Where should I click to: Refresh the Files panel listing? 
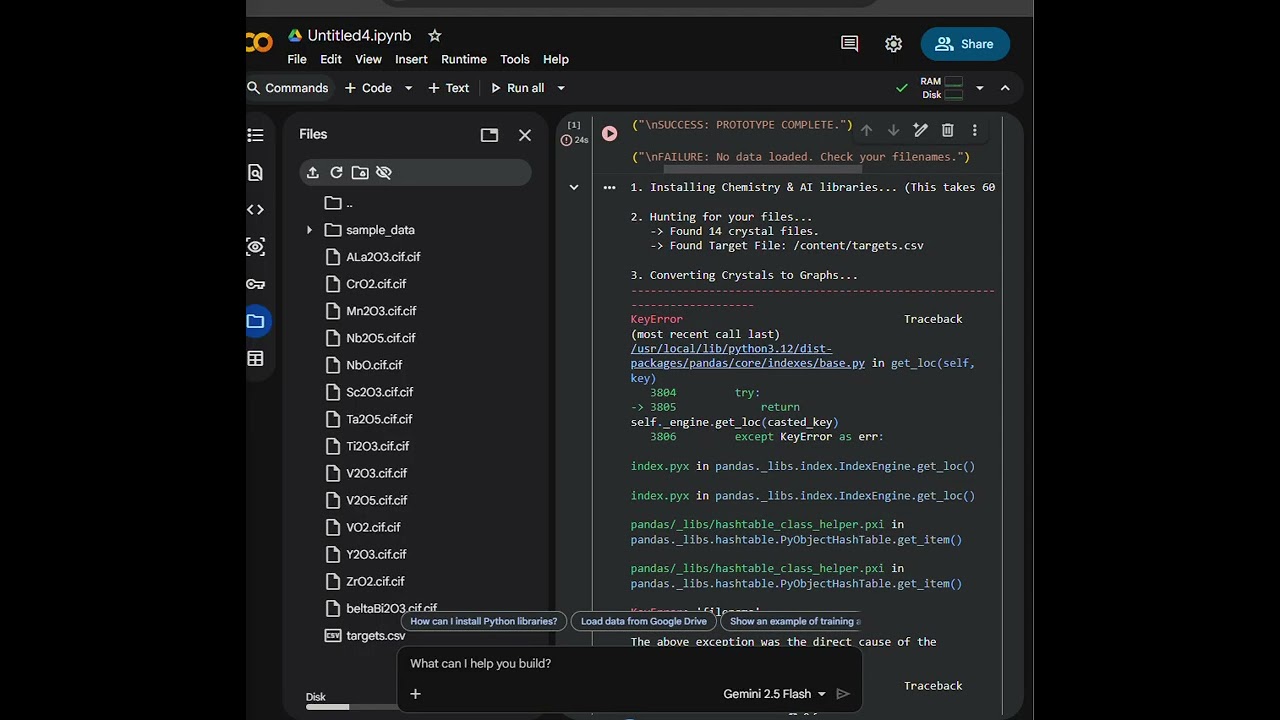coord(336,173)
